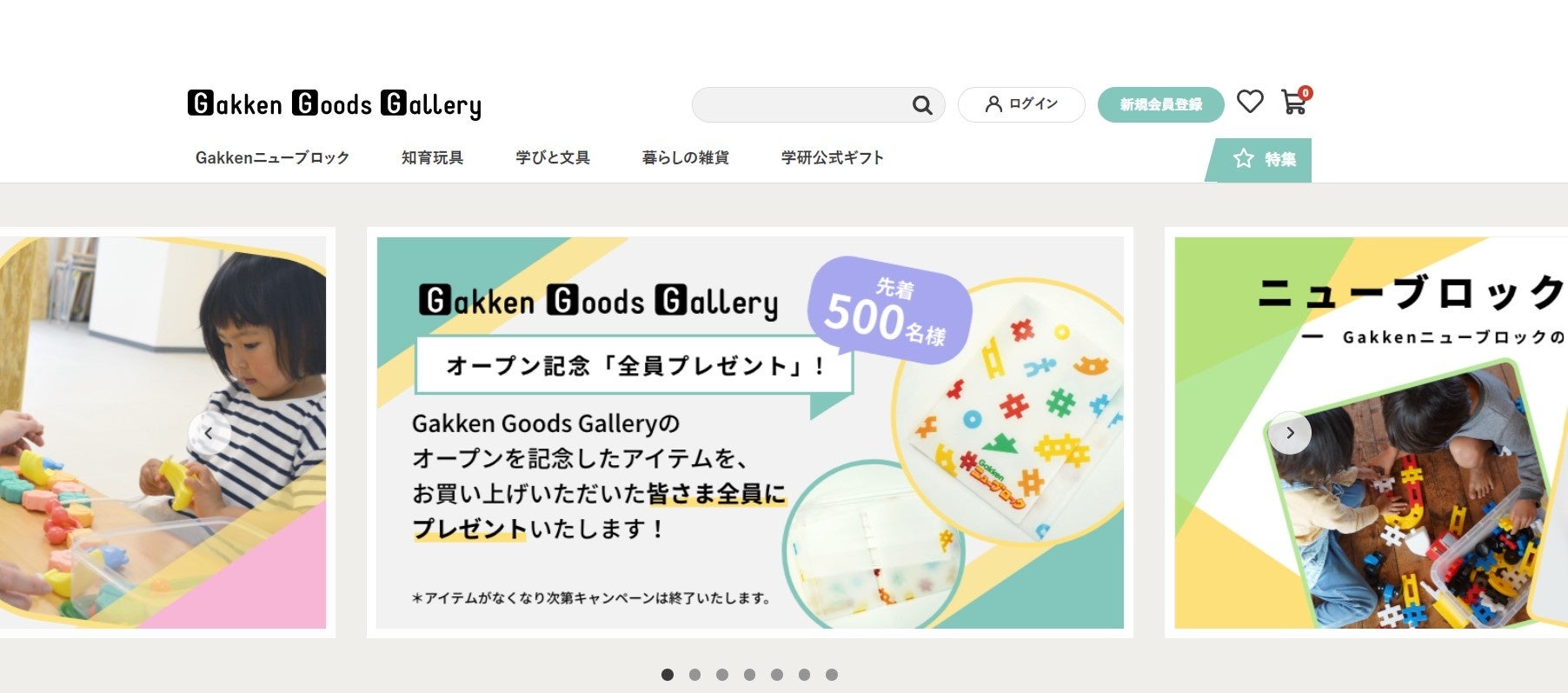This screenshot has height=693, width=1568.
Task: Open 暮らしの雑貨 menu item
Action: click(x=685, y=157)
